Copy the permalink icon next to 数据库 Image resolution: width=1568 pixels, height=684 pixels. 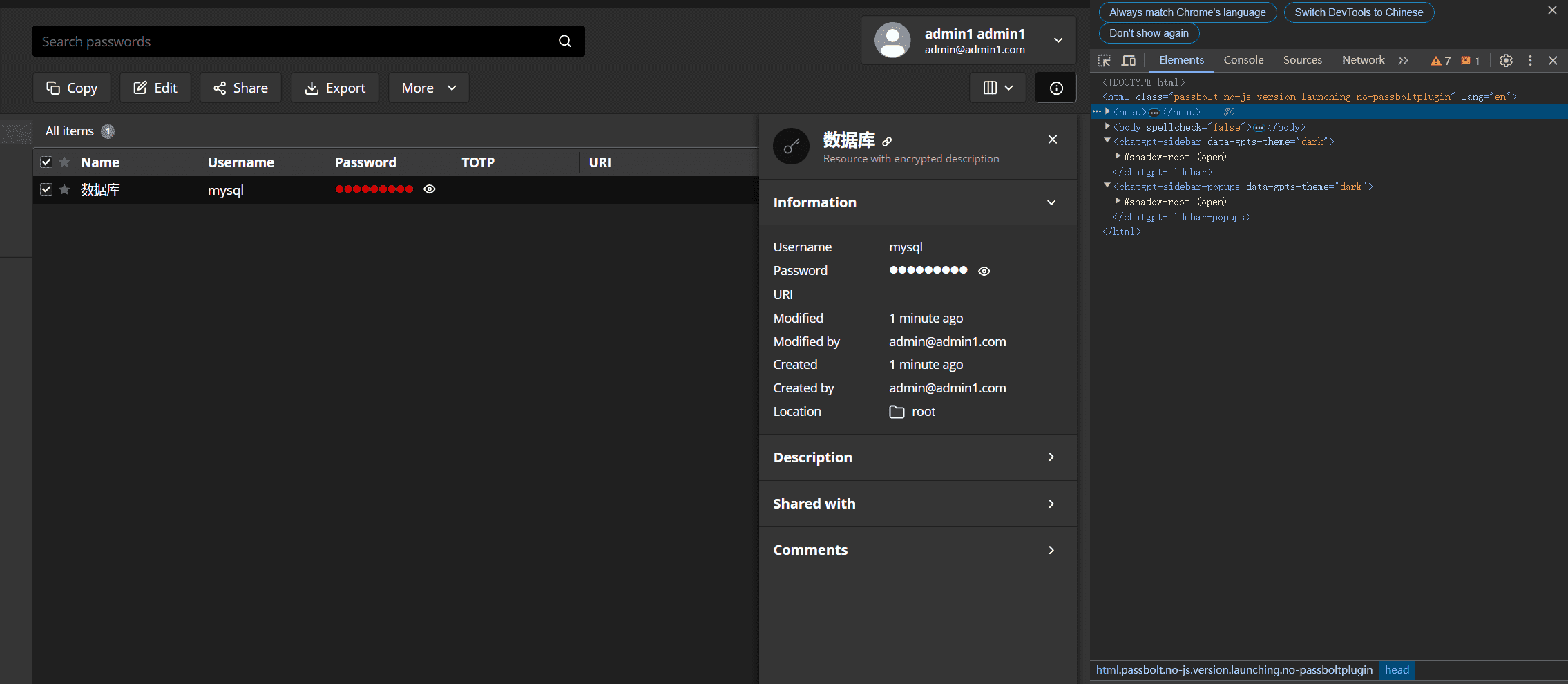[x=888, y=141]
